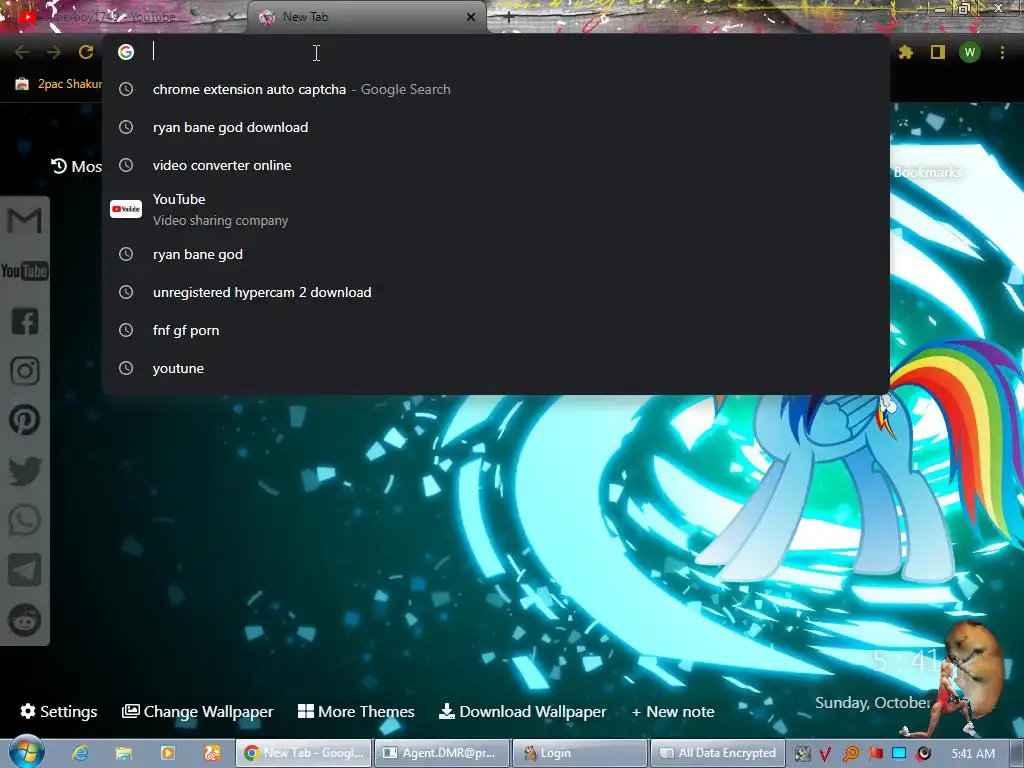Image resolution: width=1024 pixels, height=768 pixels.
Task: Select suggestion 'chrome extension auto captcha'
Action: (496, 89)
